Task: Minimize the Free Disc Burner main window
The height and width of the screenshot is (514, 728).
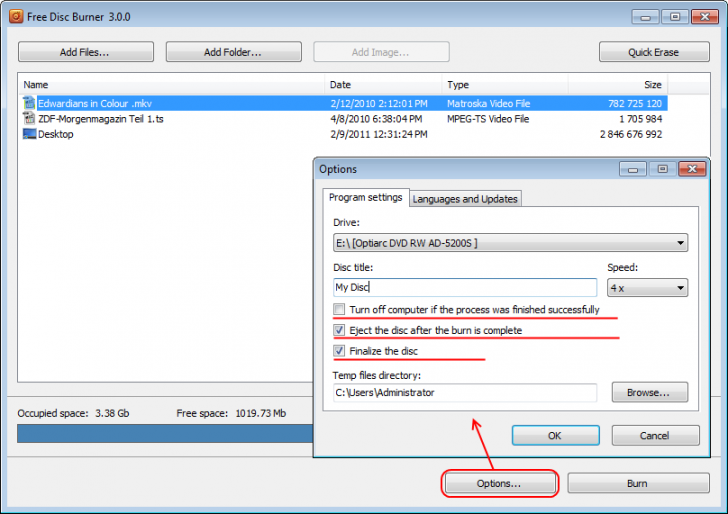Action: tap(645, 17)
